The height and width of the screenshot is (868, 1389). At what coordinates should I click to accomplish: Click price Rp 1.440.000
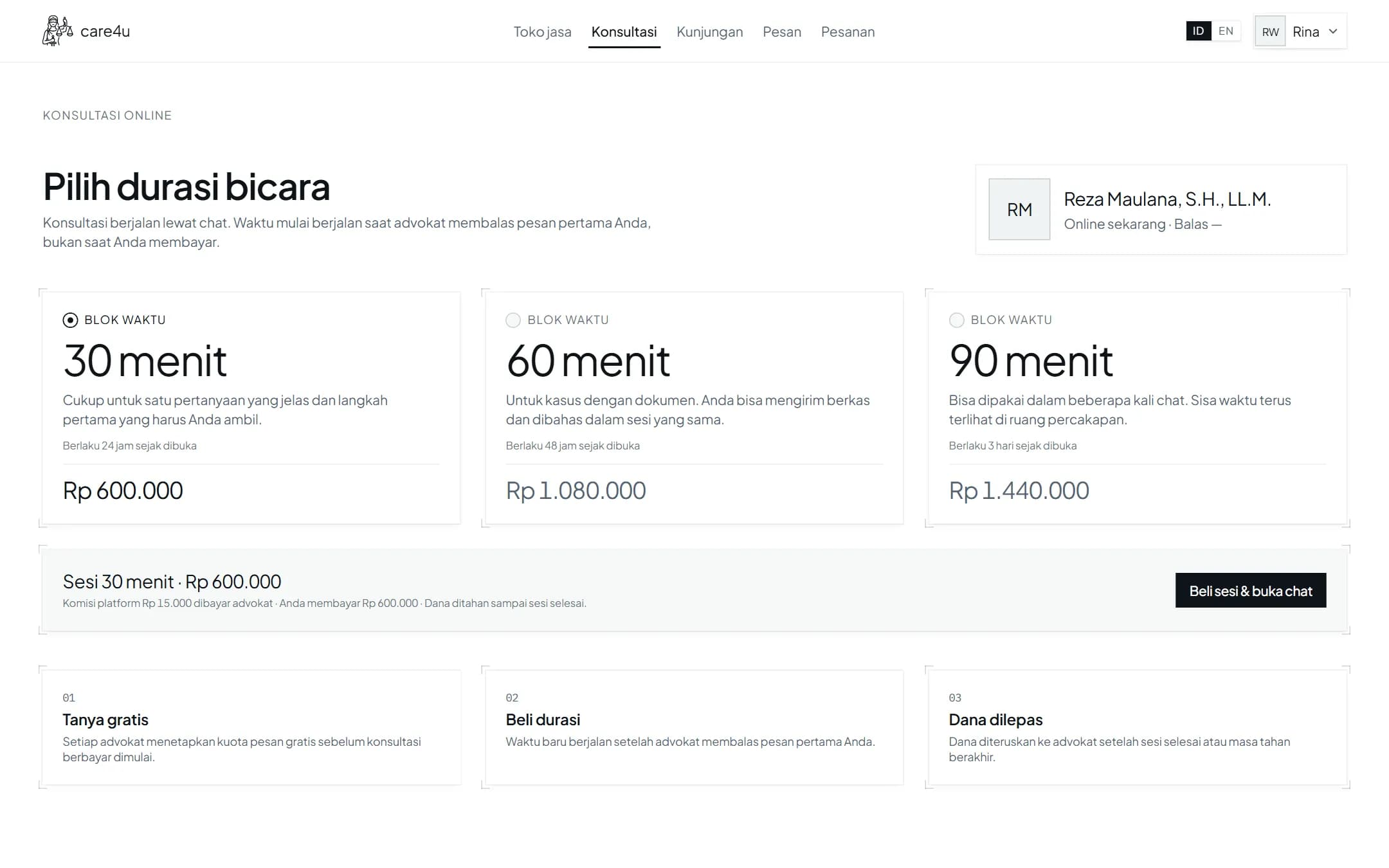[x=1019, y=491]
